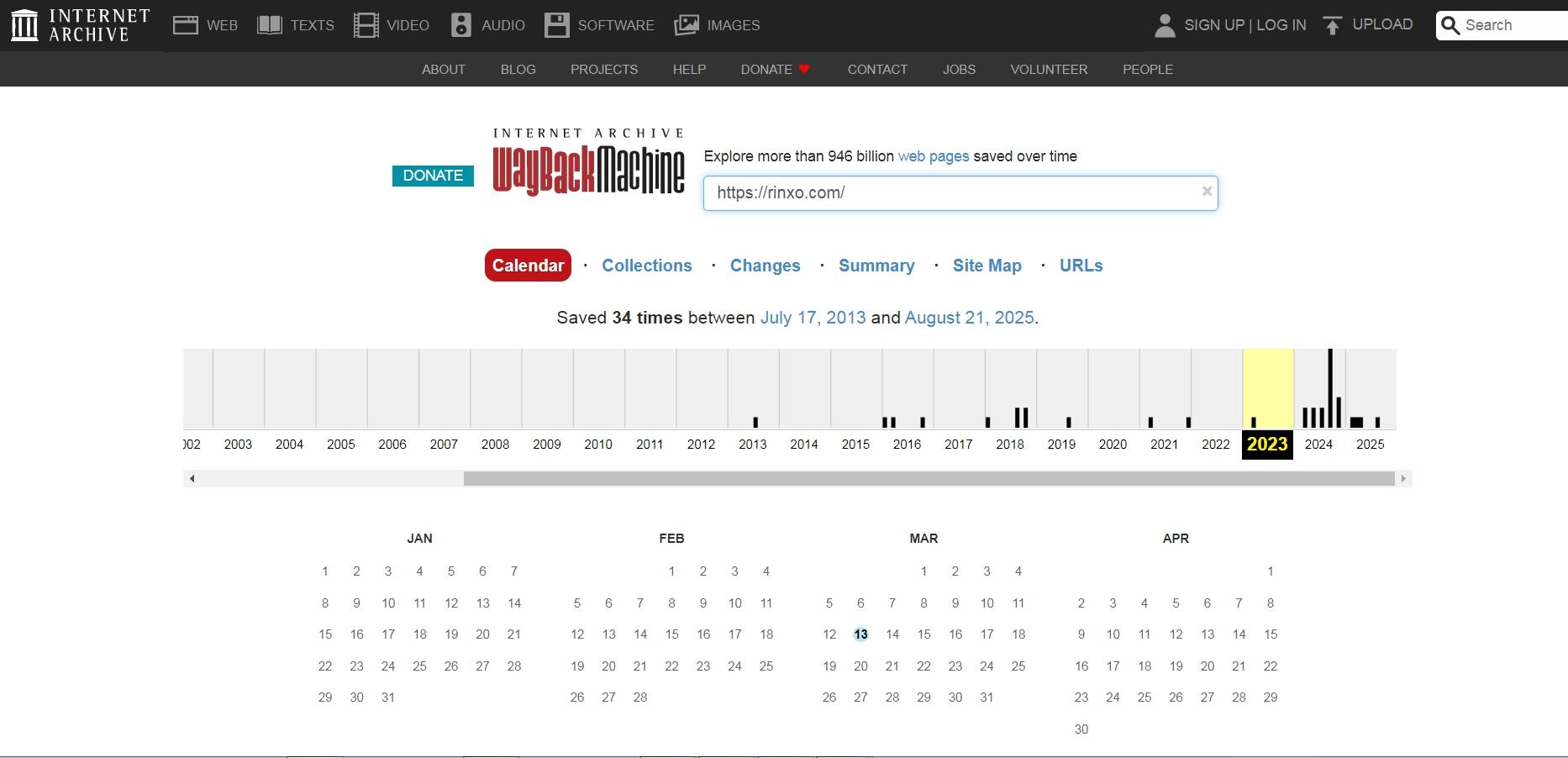The width and height of the screenshot is (1568, 758).
Task: Switch to the URLs tab
Action: click(1081, 266)
